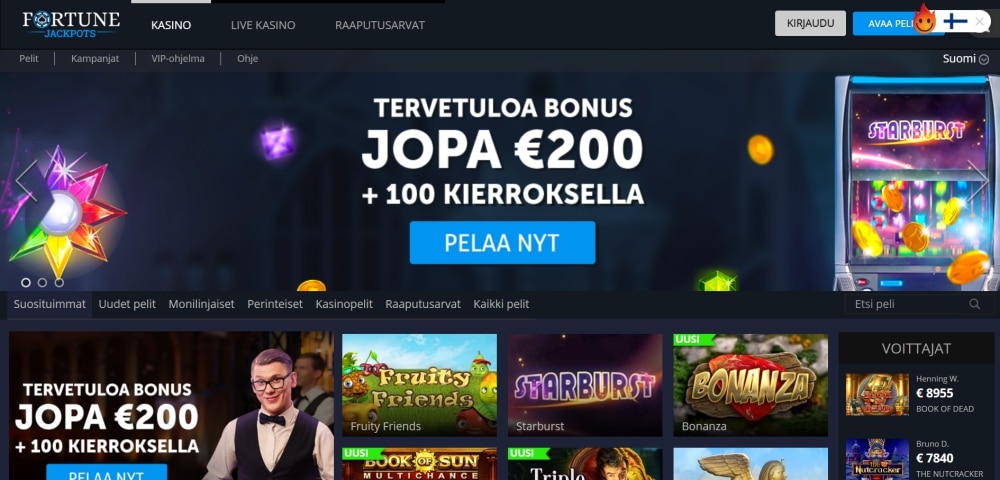Open the Suomi language dropdown
Image resolution: width=1000 pixels, height=480 pixels.
click(966, 59)
